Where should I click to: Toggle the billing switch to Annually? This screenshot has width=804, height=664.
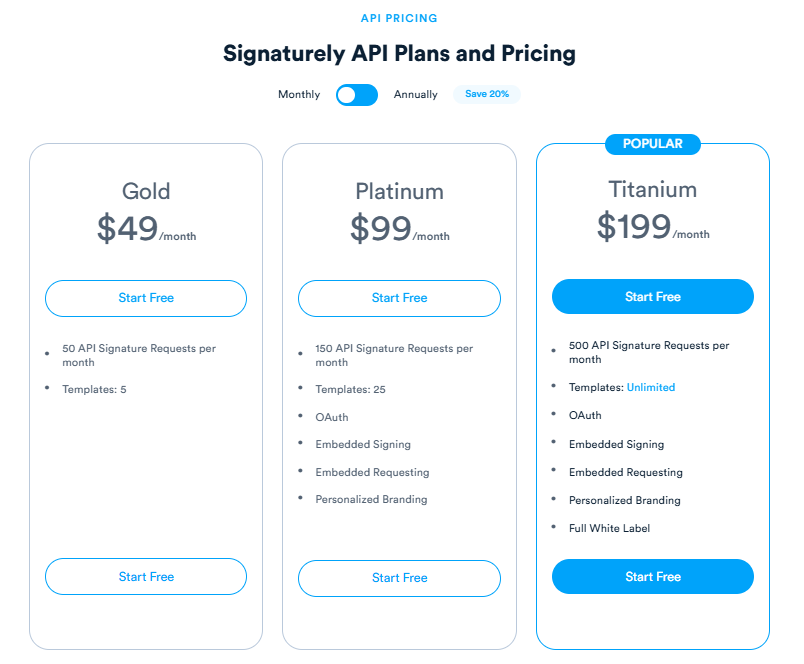tap(356, 94)
